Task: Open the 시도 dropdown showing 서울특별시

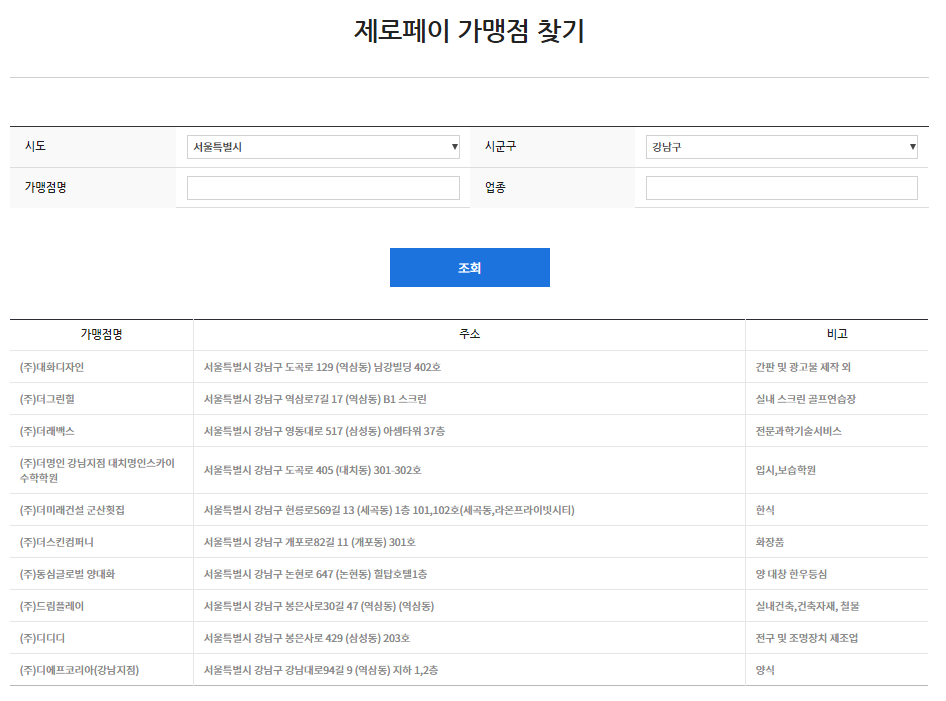Action: (x=323, y=147)
